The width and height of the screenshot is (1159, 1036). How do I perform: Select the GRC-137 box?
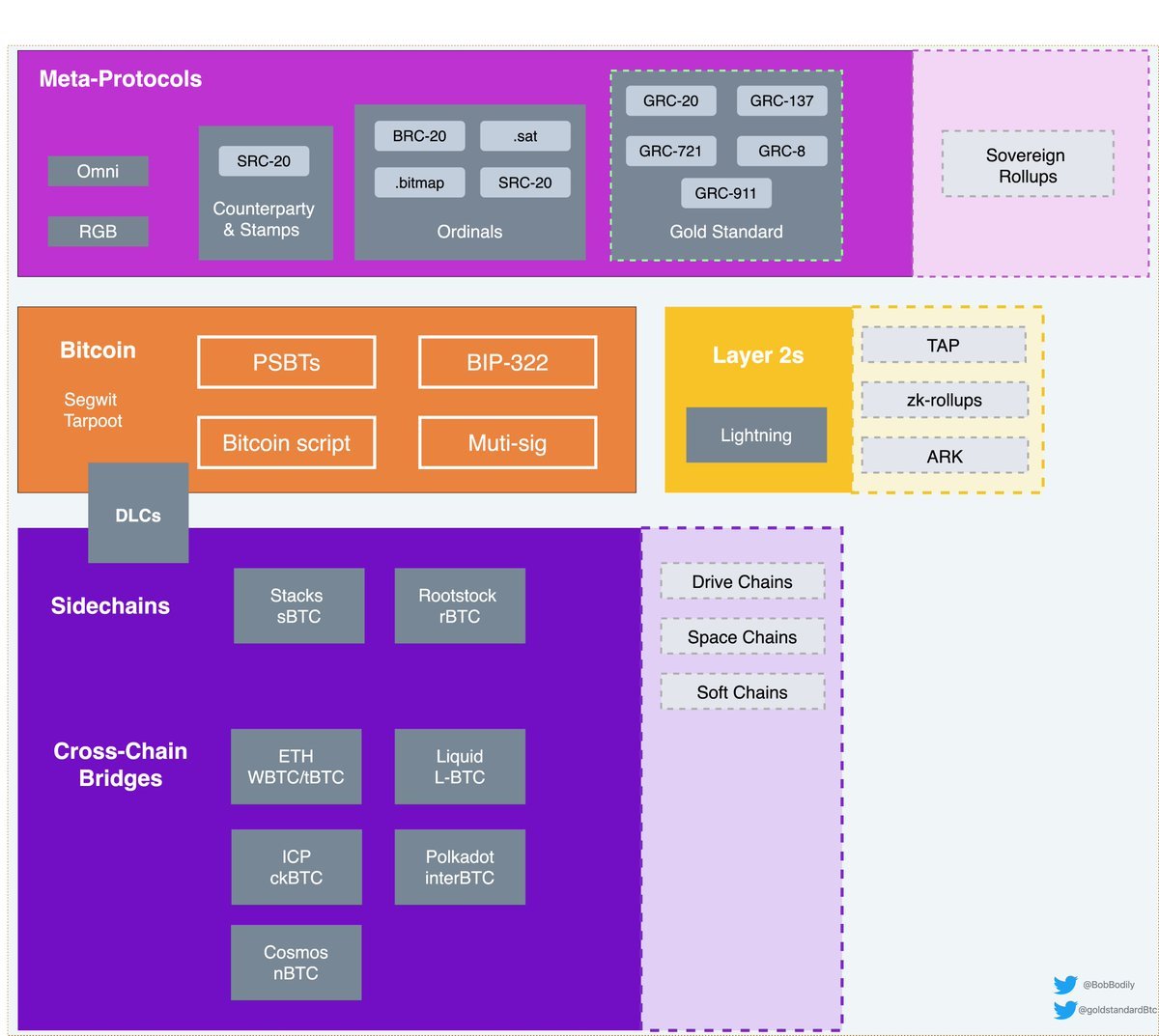pos(781,100)
